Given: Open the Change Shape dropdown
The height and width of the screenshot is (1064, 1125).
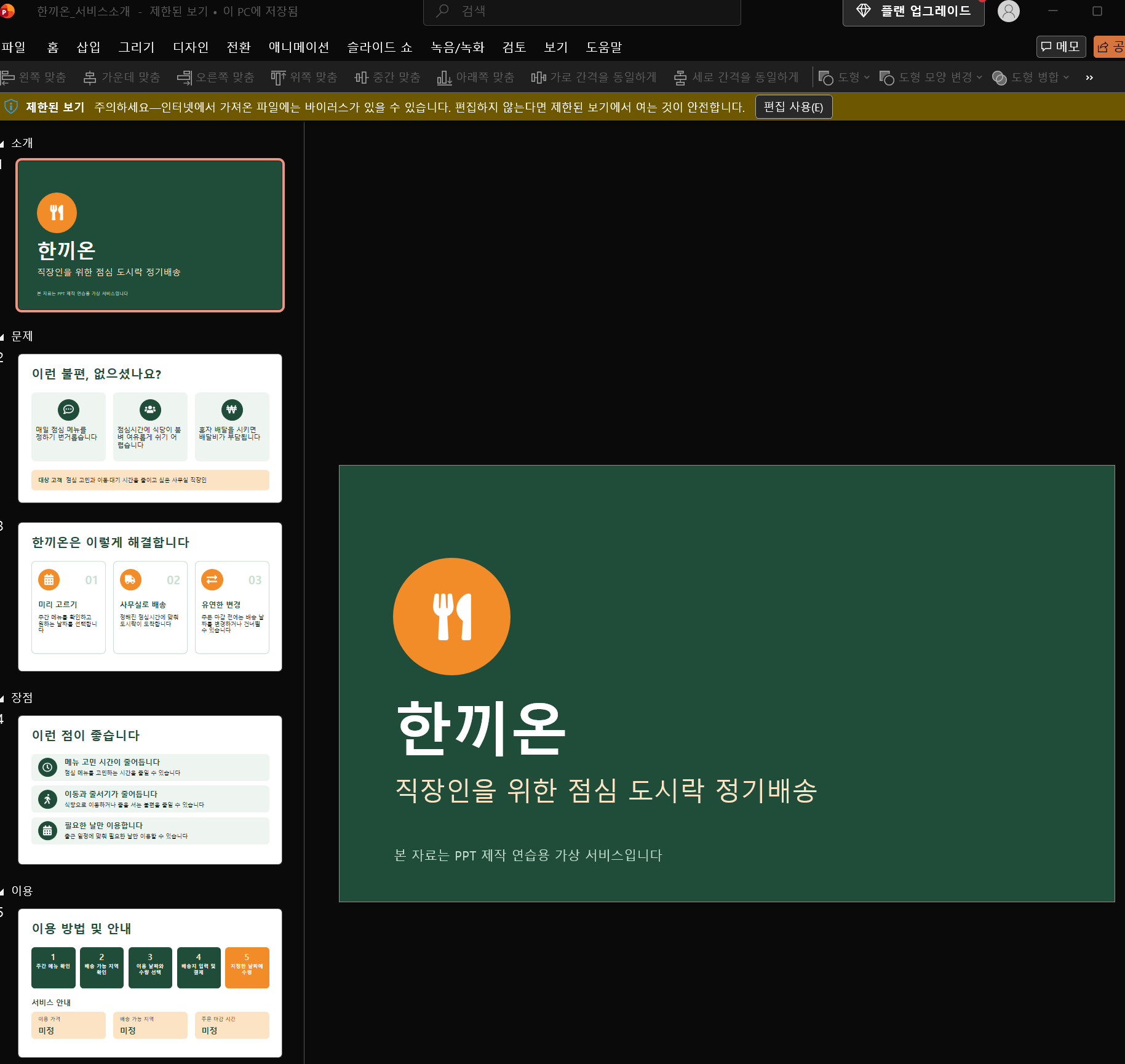Looking at the screenshot, I should [931, 77].
